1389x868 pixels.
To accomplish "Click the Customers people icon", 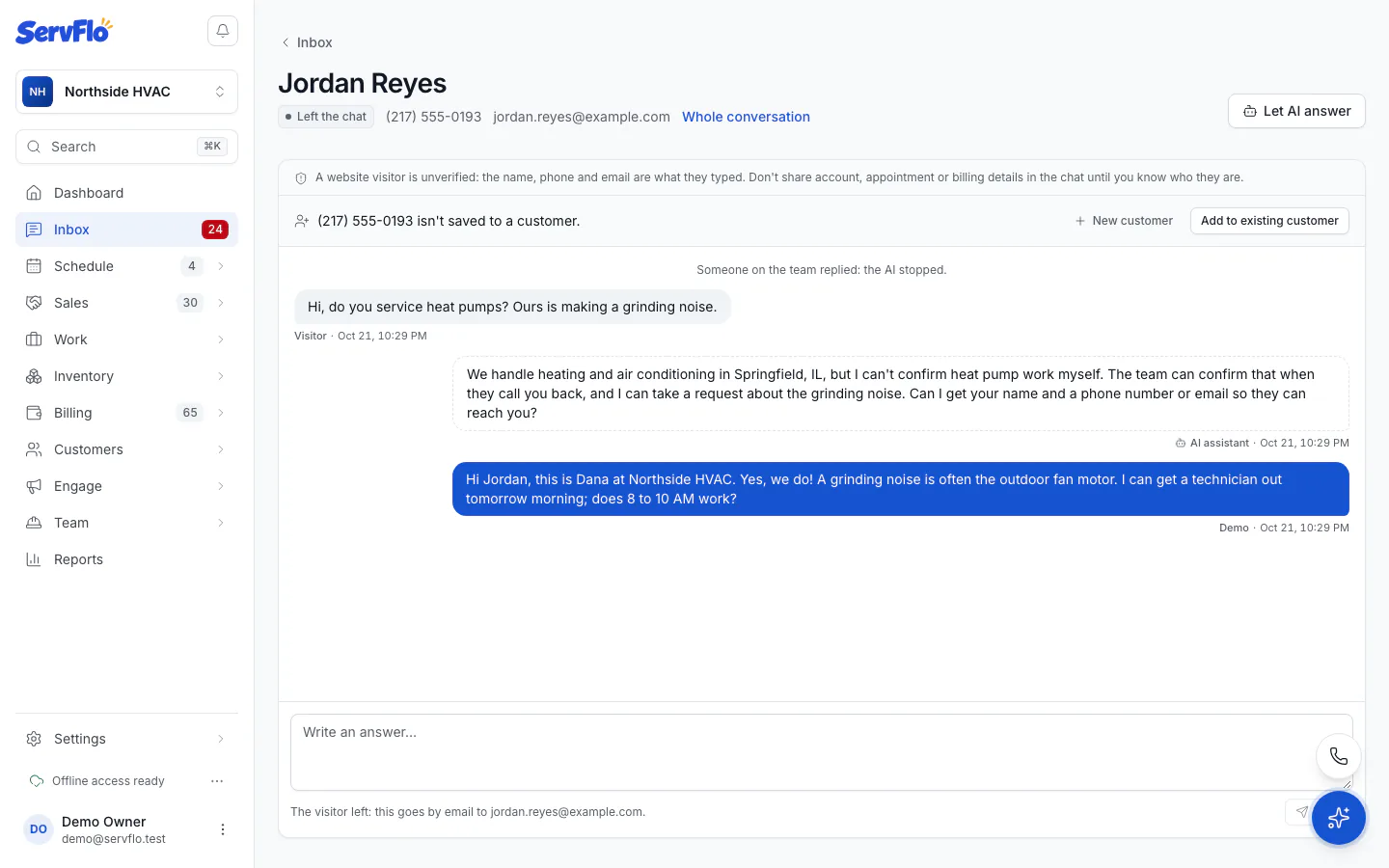I will pos(34,449).
